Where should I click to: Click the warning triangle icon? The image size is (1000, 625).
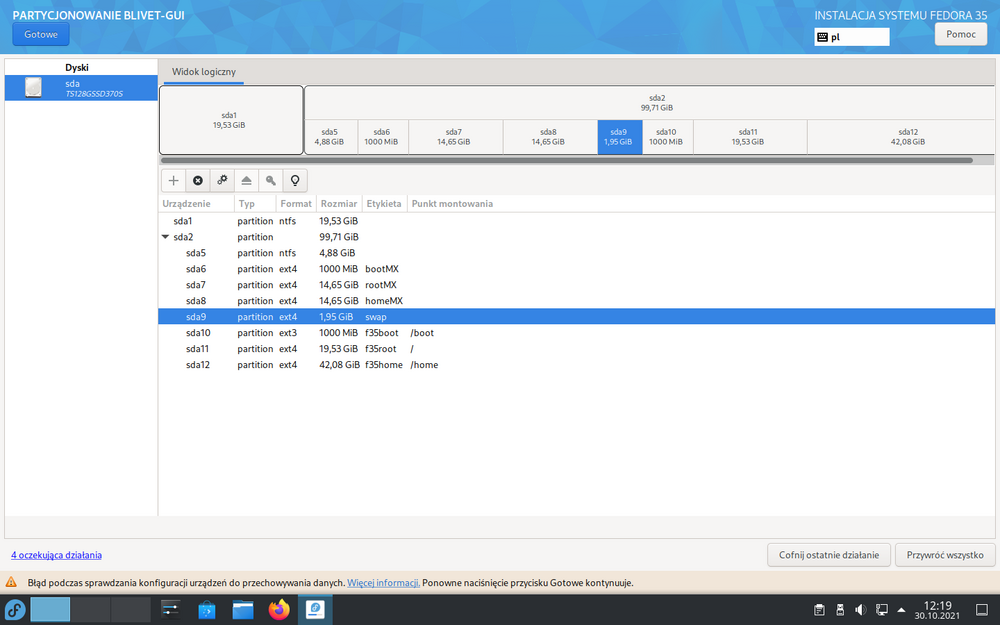[11, 582]
